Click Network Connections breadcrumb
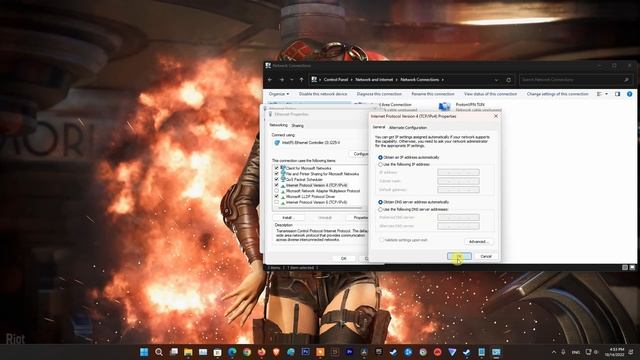 (x=419, y=80)
